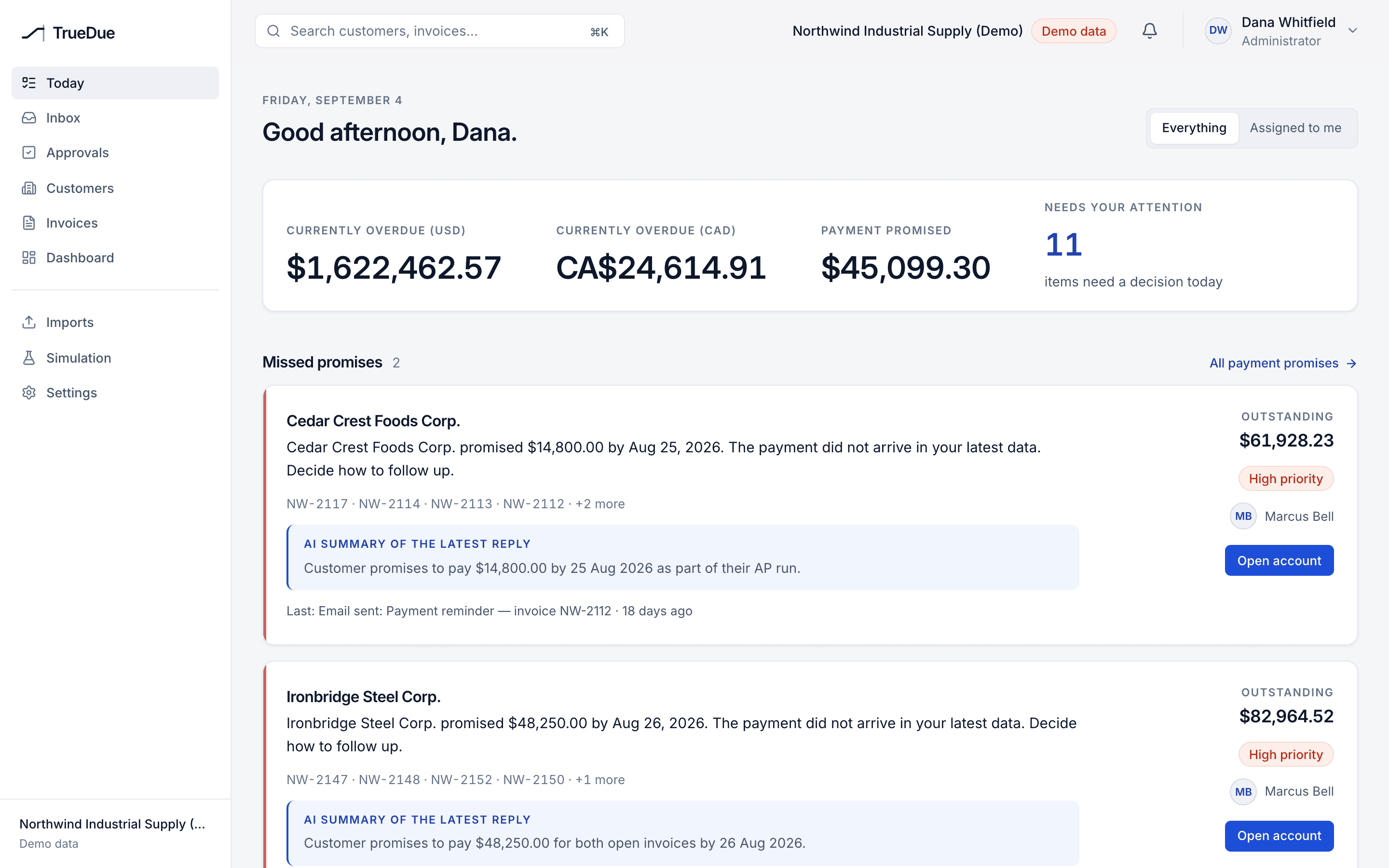
Task: Click arrow icon beside All payment promises
Action: click(1352, 364)
